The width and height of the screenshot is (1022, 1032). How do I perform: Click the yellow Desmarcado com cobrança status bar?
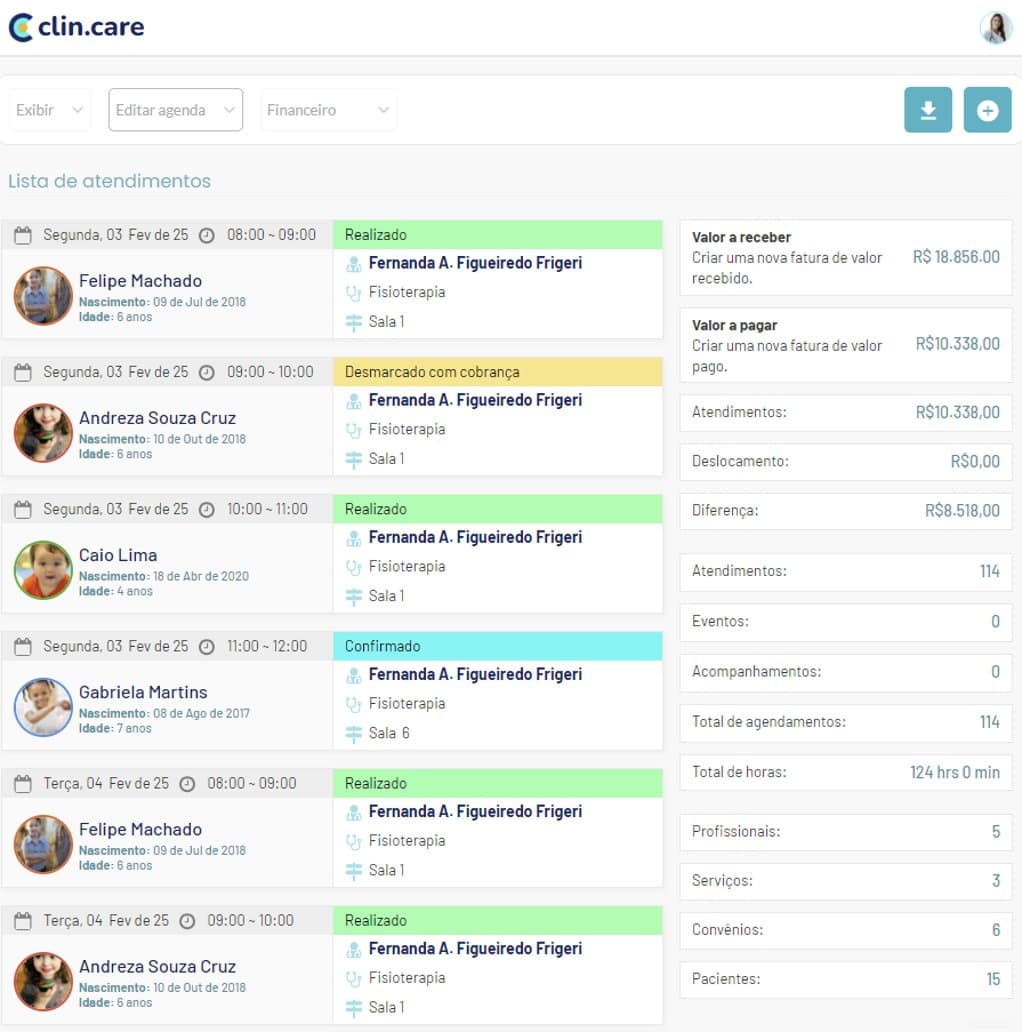(x=497, y=372)
